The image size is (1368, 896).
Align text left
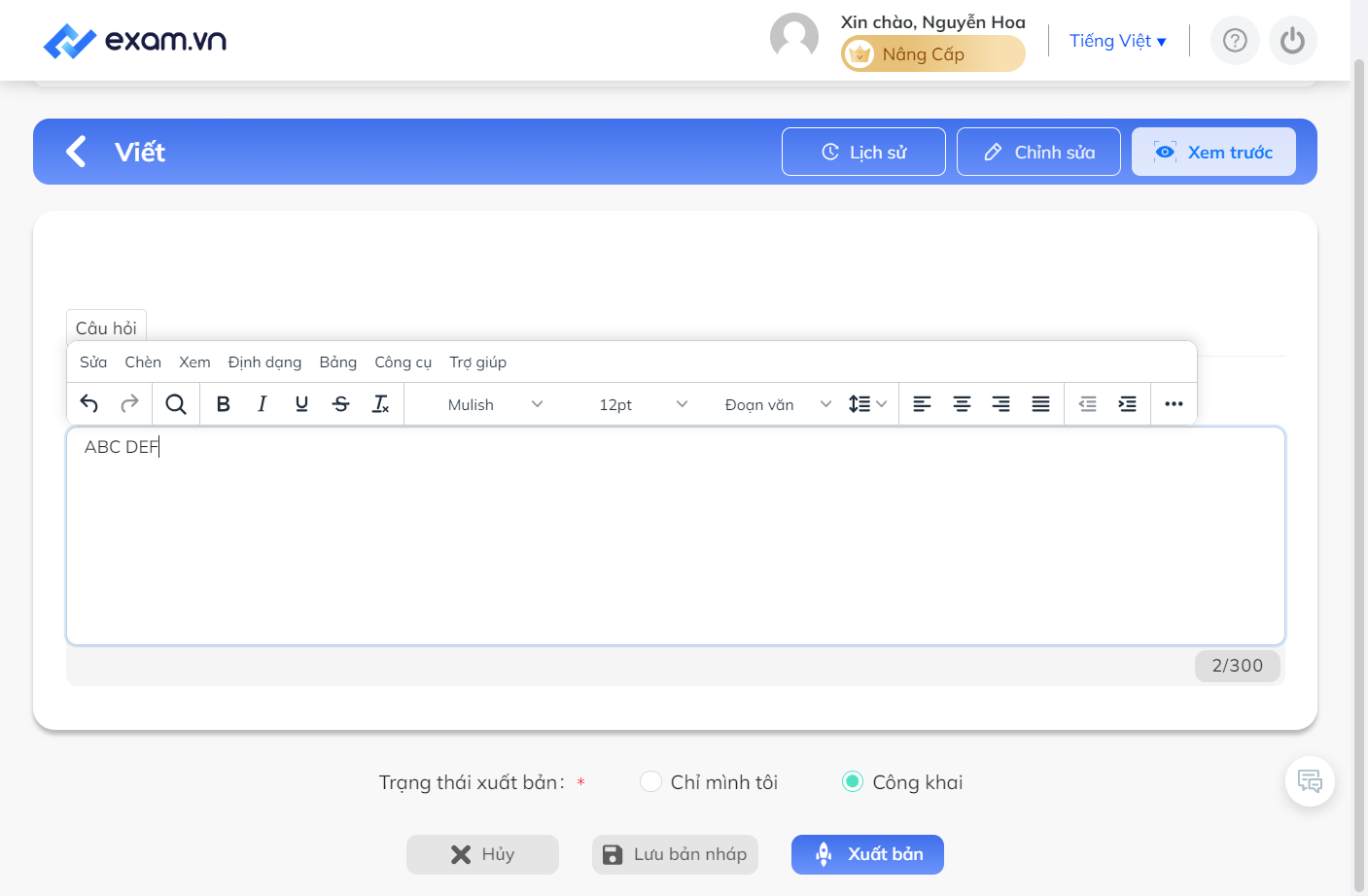(923, 404)
